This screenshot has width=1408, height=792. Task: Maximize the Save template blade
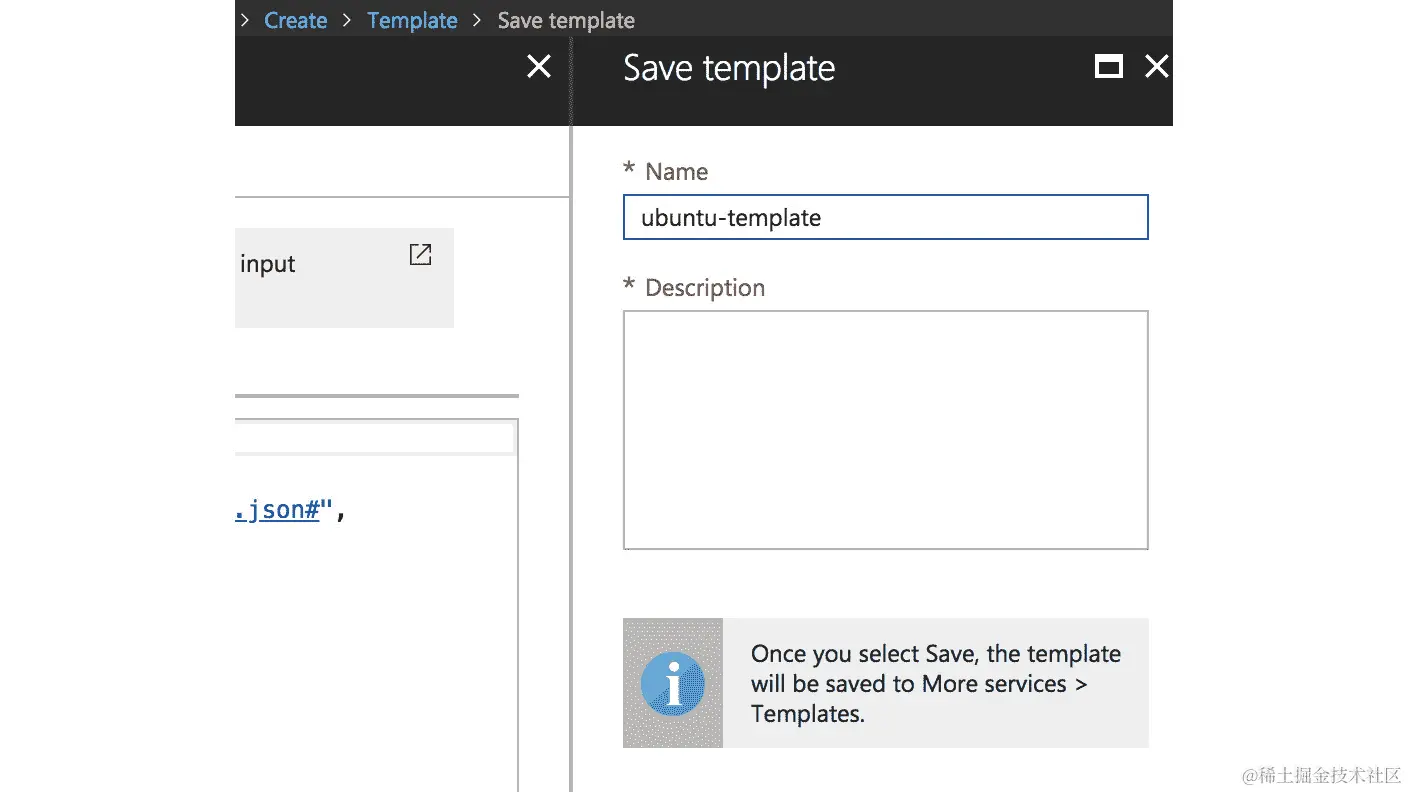1108,66
